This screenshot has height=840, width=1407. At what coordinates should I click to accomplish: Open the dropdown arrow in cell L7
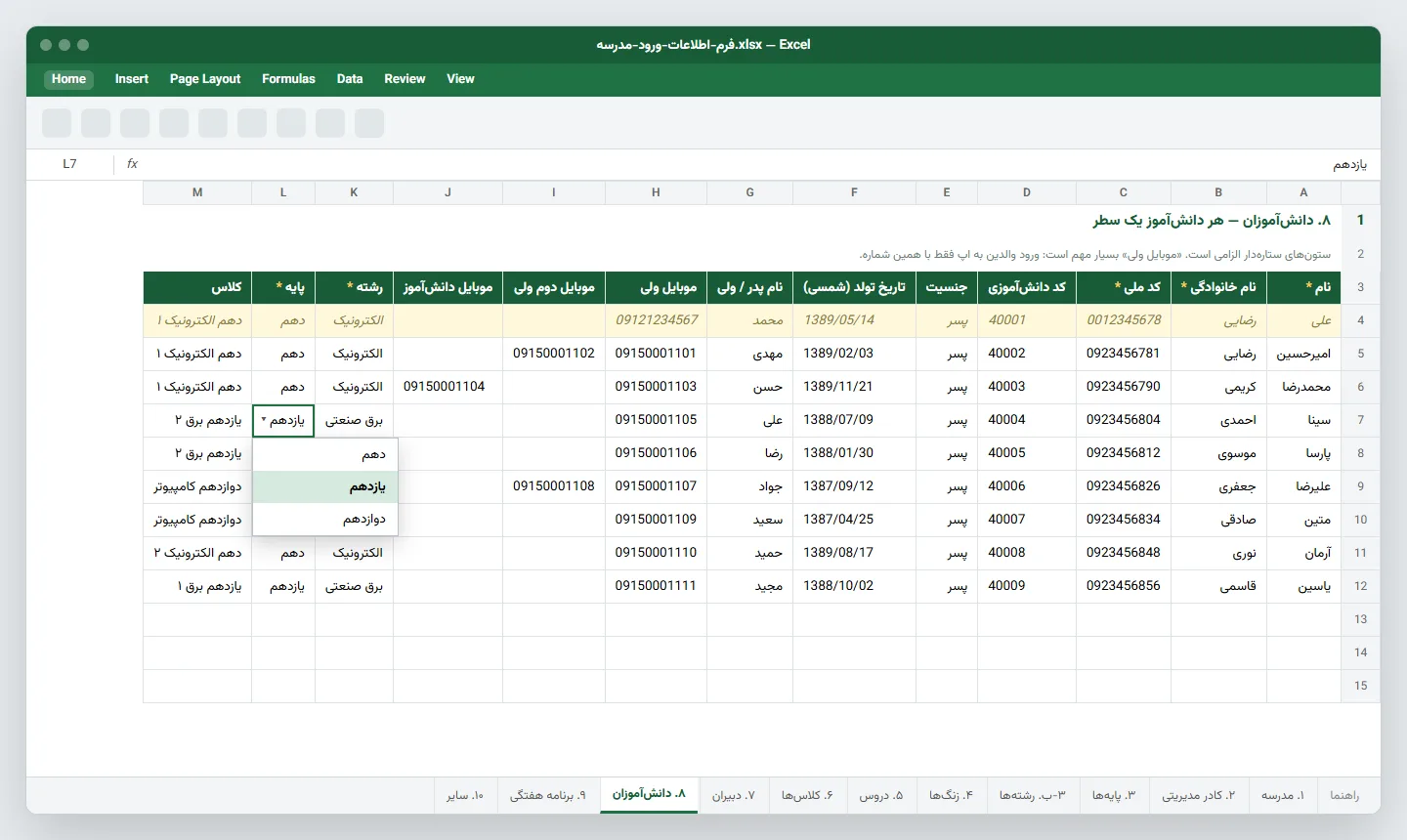point(264,420)
